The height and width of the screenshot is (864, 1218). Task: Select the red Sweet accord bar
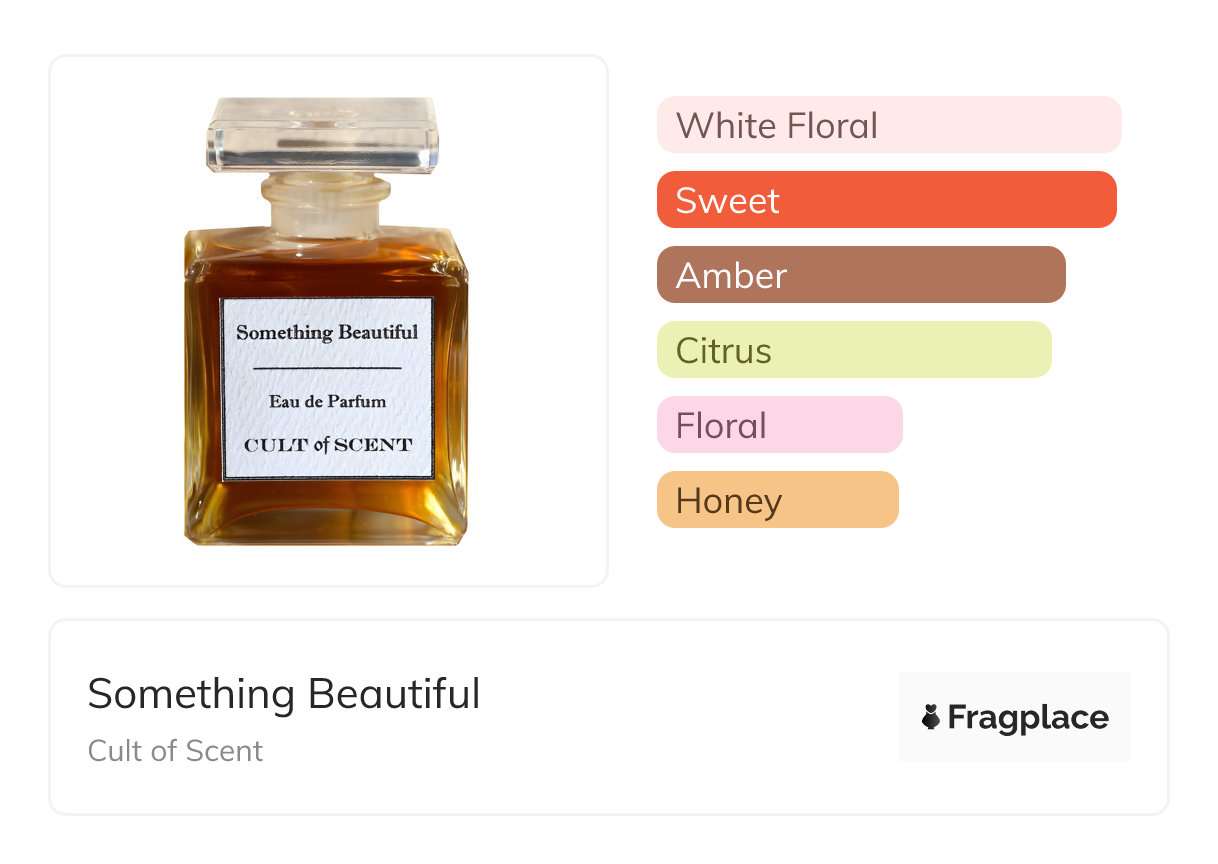886,200
